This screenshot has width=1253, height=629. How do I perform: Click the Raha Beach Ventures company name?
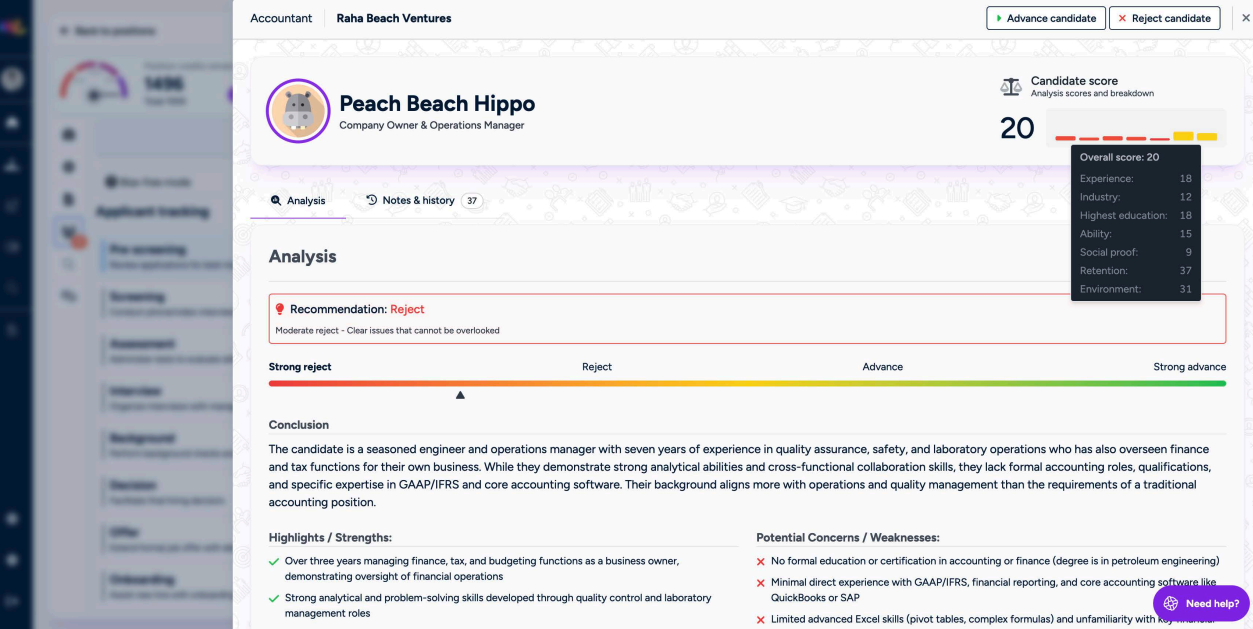tap(394, 18)
